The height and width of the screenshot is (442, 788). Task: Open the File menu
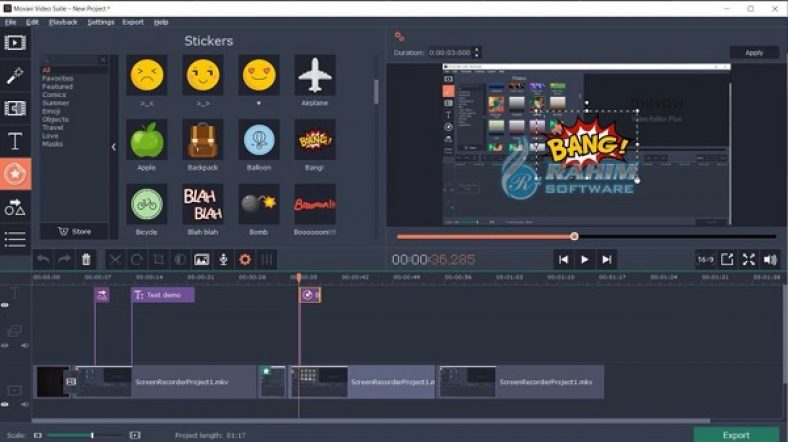pyautogui.click(x=11, y=22)
